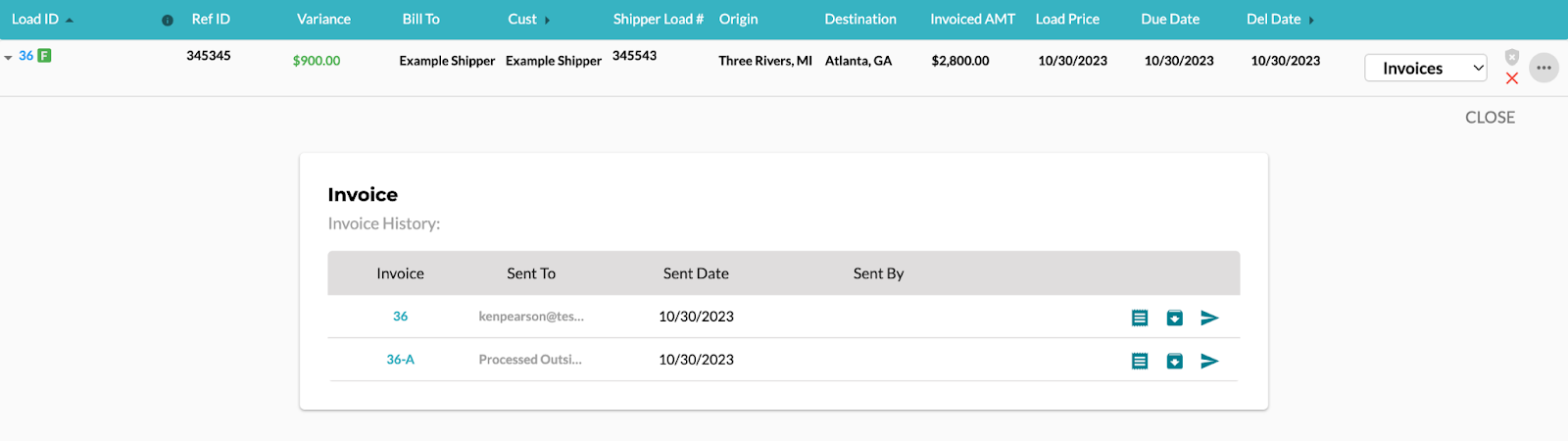The image size is (1568, 441).
Task: Click the Destination column header
Action: (860, 19)
